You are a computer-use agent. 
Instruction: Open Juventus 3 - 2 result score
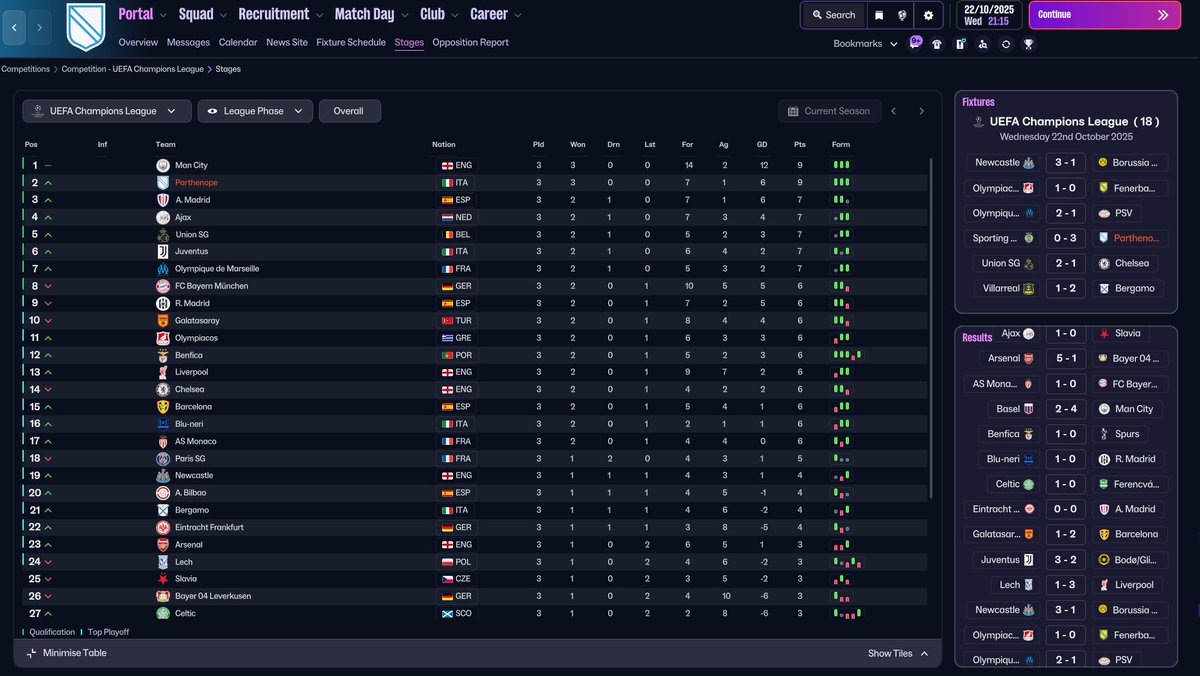(1066, 559)
